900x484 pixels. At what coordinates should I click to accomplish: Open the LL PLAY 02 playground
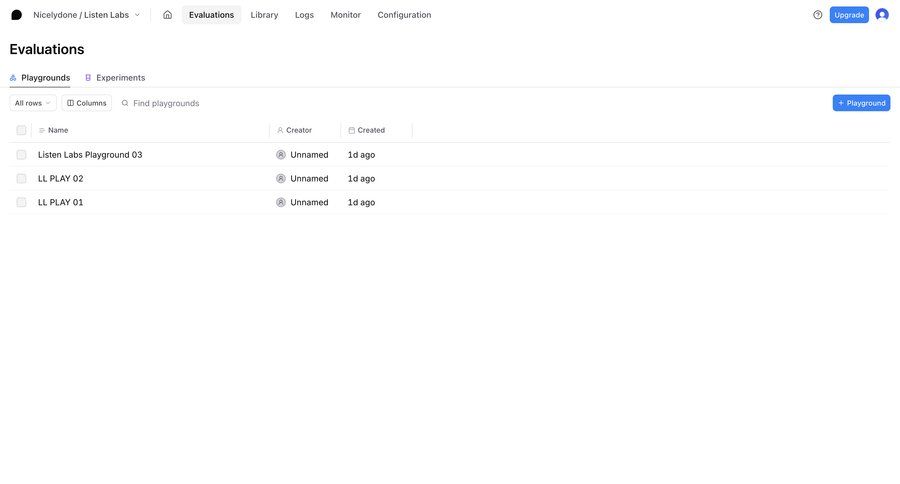click(x=60, y=179)
